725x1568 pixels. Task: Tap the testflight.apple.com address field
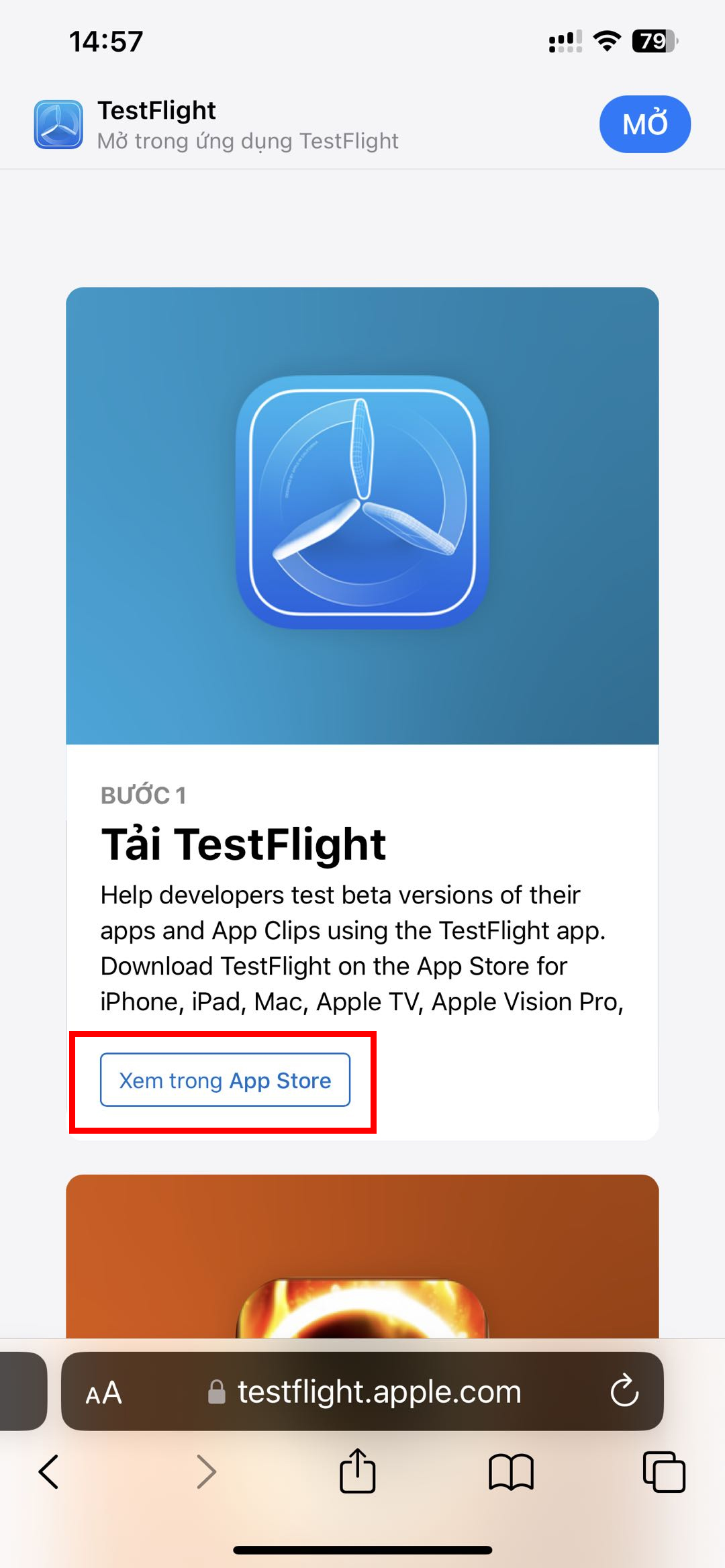[x=379, y=1392]
